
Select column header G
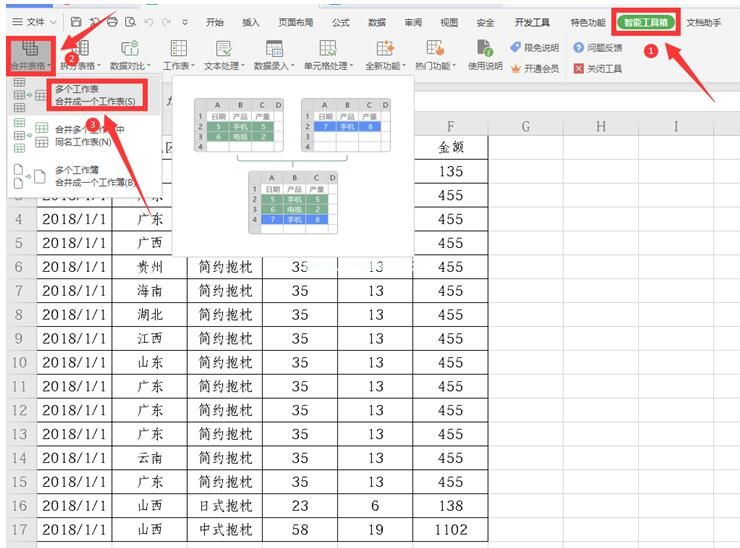(x=525, y=126)
